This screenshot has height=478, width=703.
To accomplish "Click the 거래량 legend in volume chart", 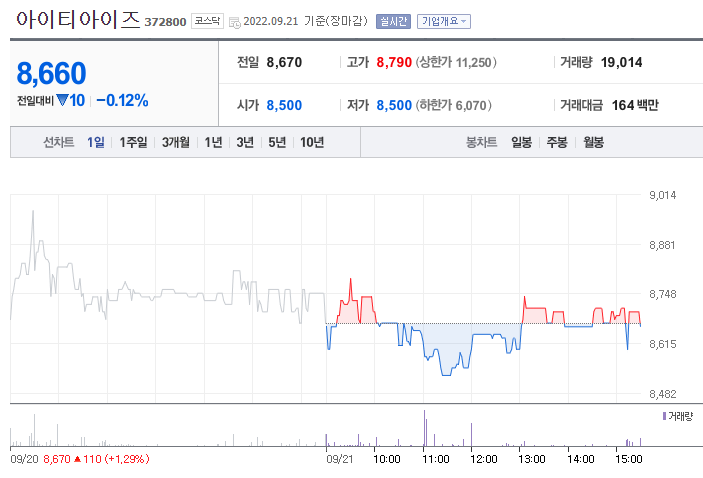I will 677,416.
